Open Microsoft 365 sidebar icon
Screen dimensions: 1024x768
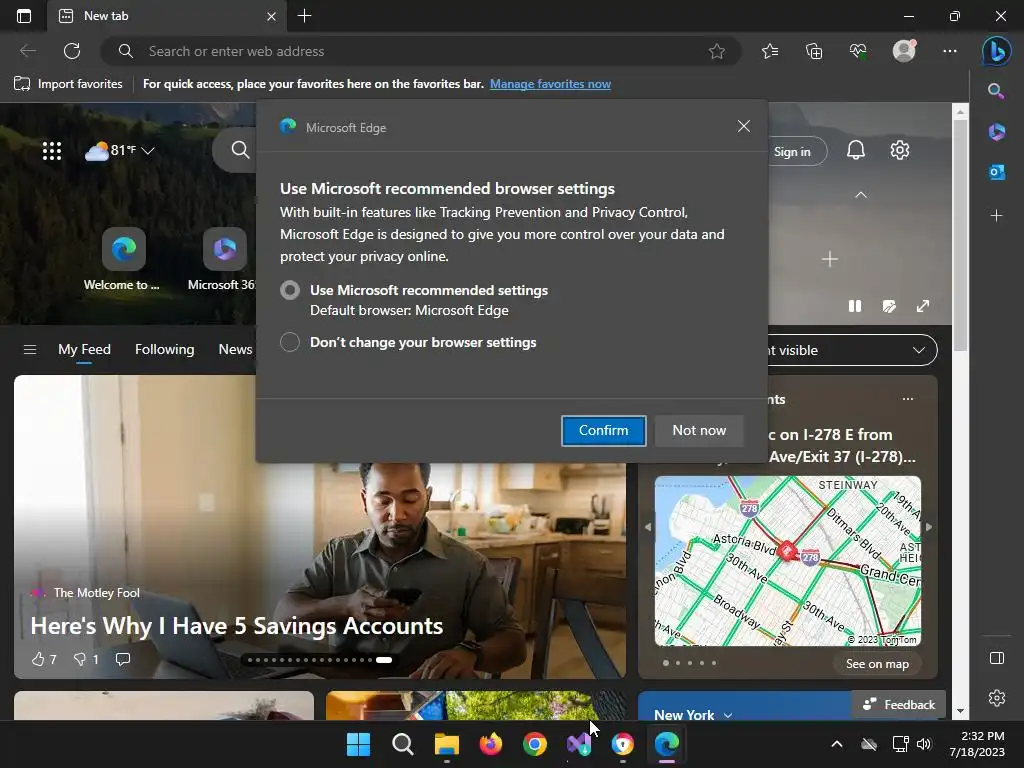pyautogui.click(x=997, y=132)
